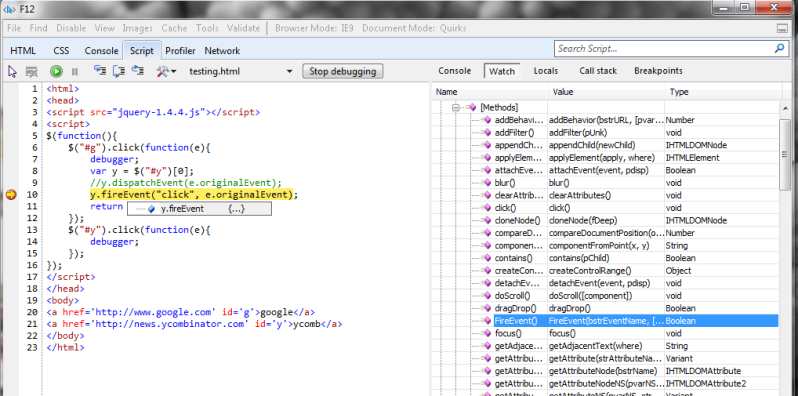Click the createControlRange() value cell
Screen dimensions: 798x396
[606, 271]
